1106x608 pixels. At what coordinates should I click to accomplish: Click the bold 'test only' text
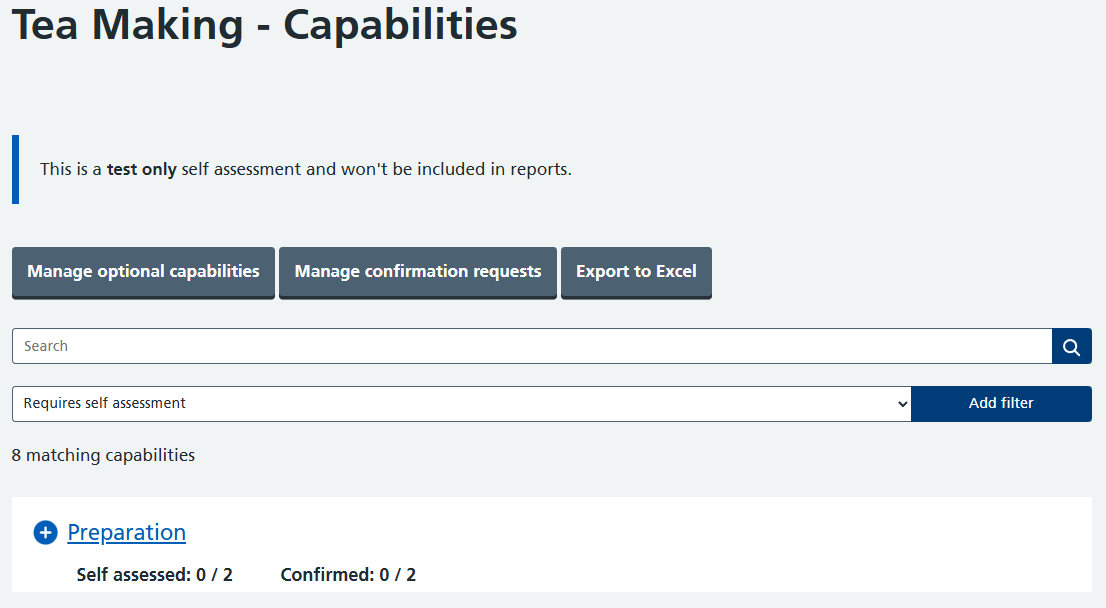tap(141, 170)
